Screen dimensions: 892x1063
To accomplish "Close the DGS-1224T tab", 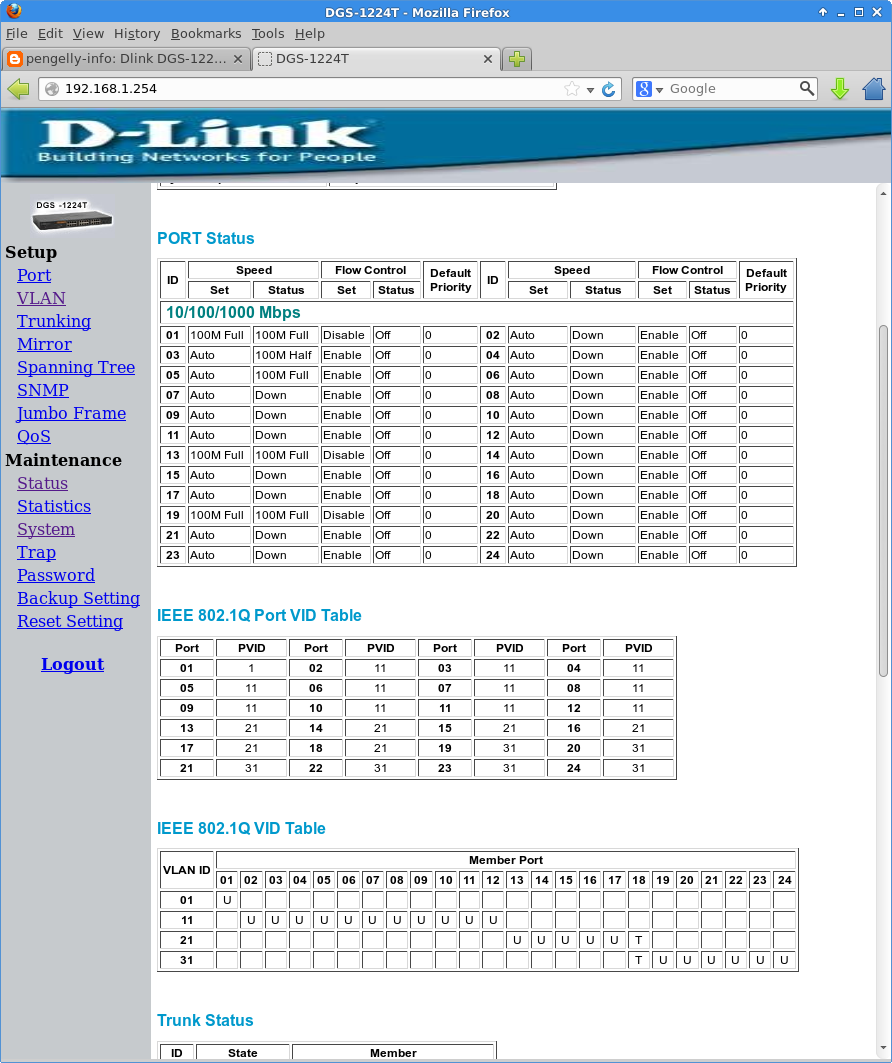I will [x=487, y=59].
